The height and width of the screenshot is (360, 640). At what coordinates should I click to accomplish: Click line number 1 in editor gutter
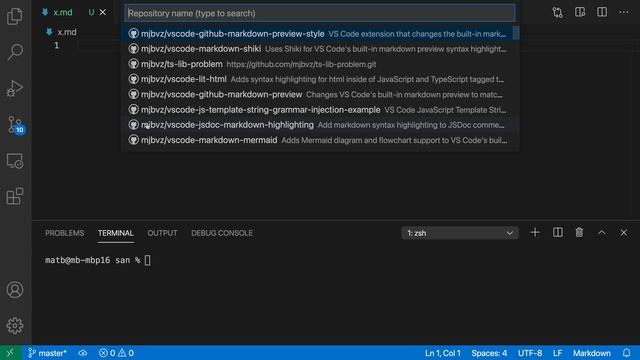coord(57,45)
